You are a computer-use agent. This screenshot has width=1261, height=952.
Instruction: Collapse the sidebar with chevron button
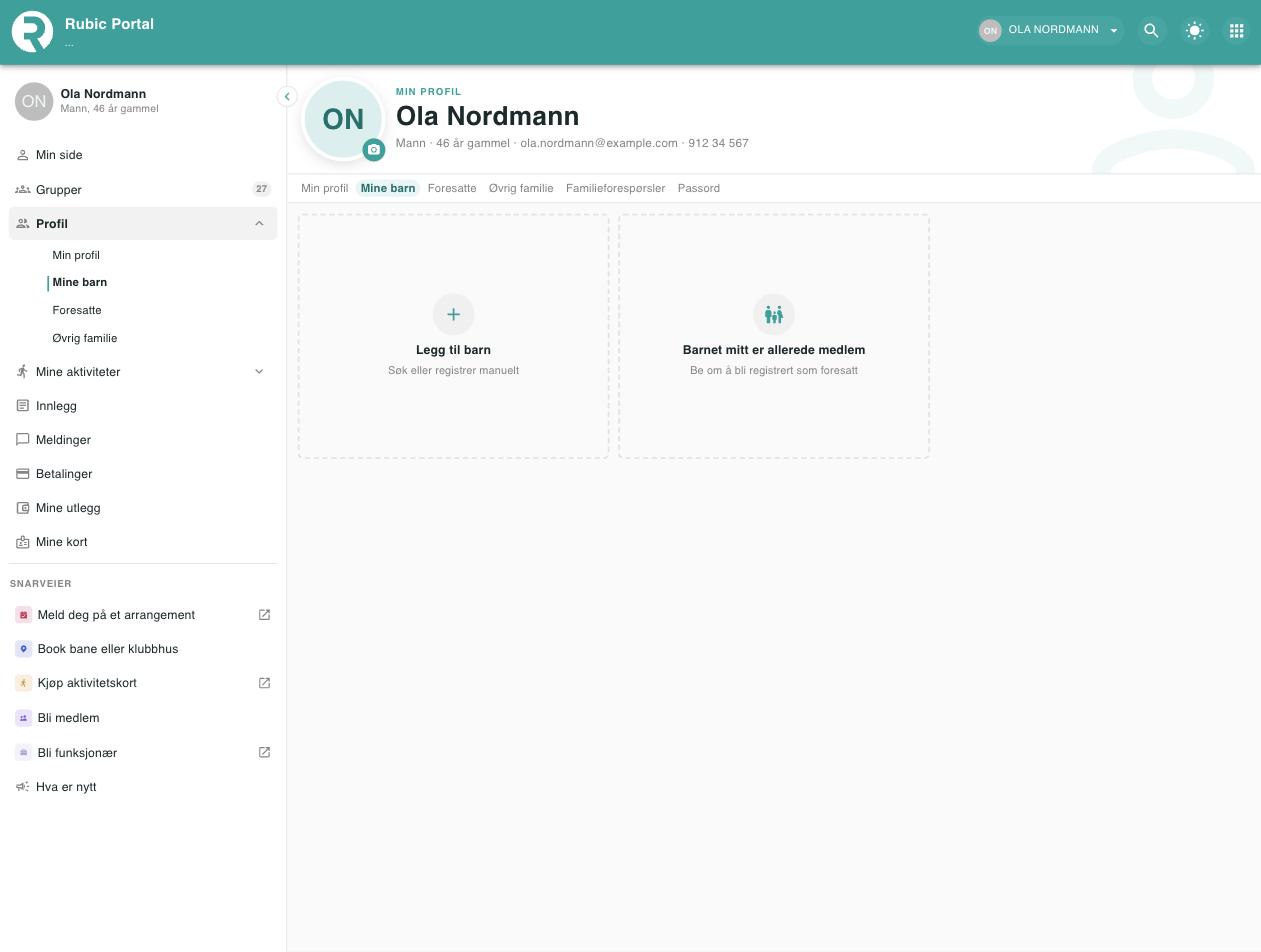tap(287, 97)
